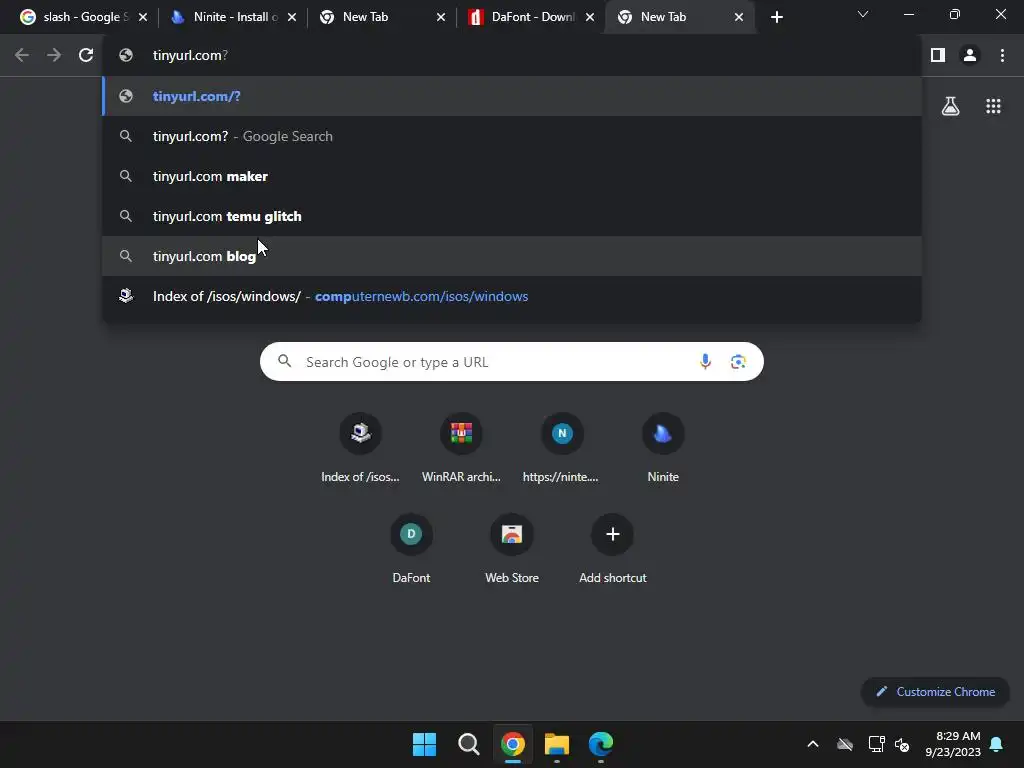1024x768 pixels.
Task: Close the slash - Google Search tab
Action: tap(143, 17)
